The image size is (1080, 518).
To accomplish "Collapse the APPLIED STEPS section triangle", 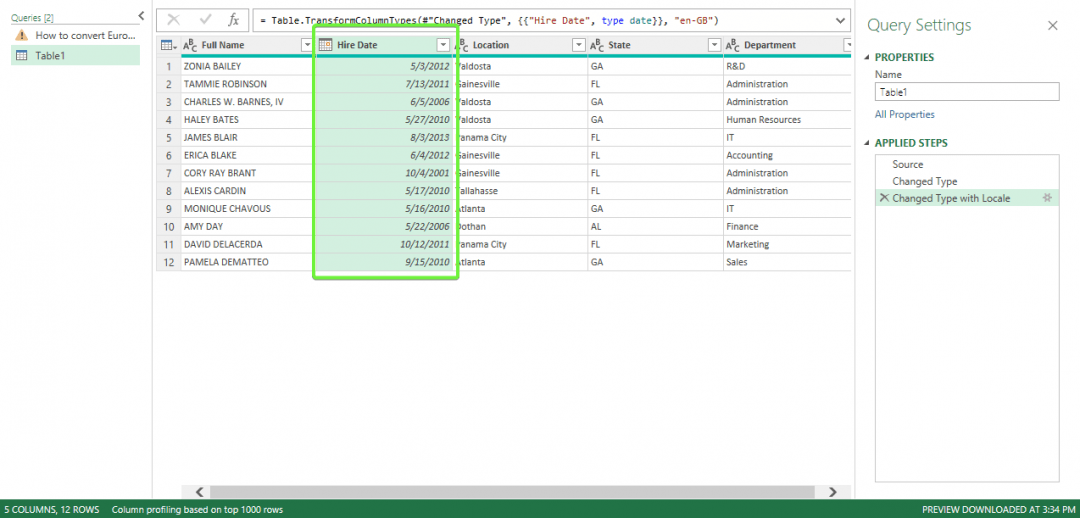I will click(x=869, y=144).
